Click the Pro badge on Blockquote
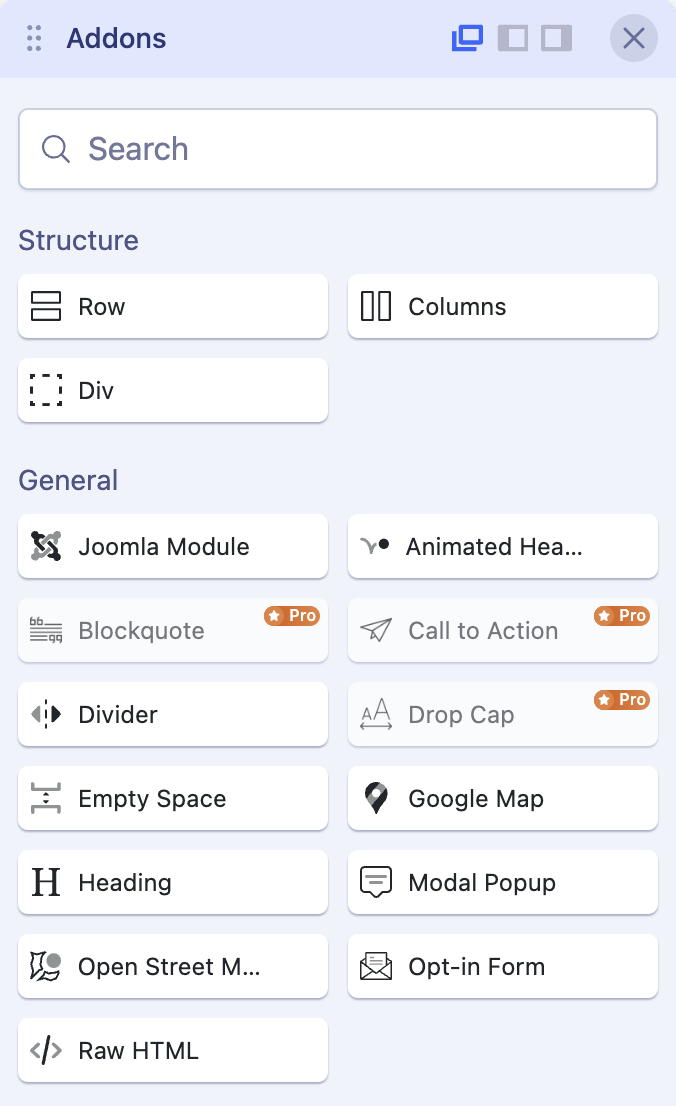Screen dimensions: 676x1106 pyautogui.click(x=292, y=616)
